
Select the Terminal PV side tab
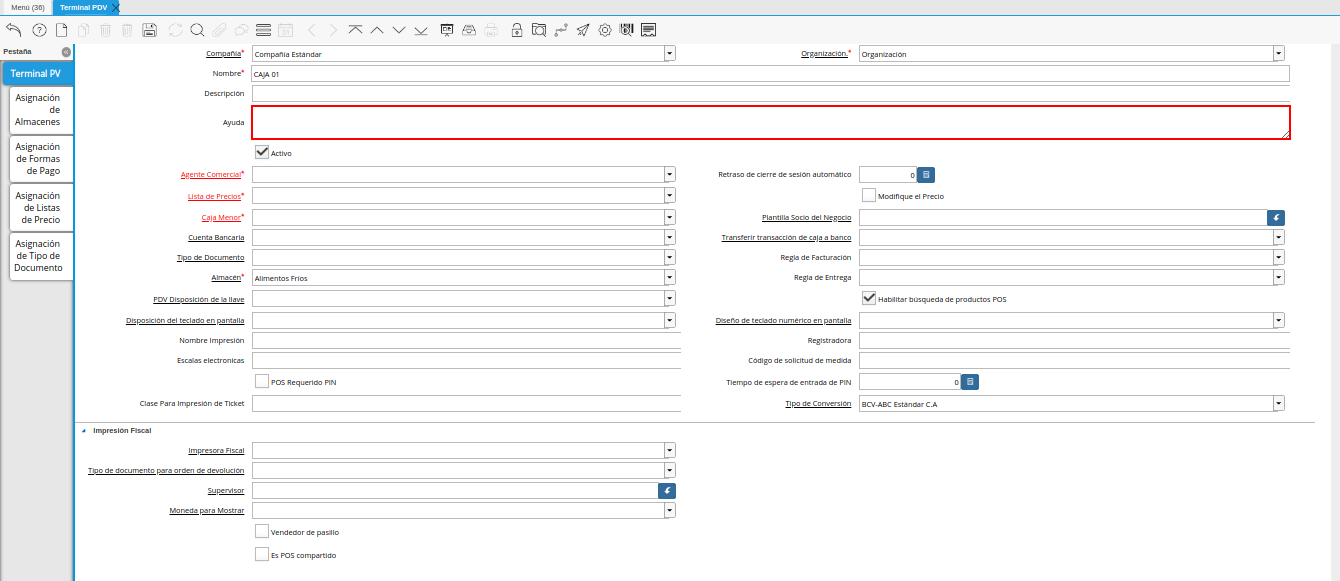(x=37, y=74)
